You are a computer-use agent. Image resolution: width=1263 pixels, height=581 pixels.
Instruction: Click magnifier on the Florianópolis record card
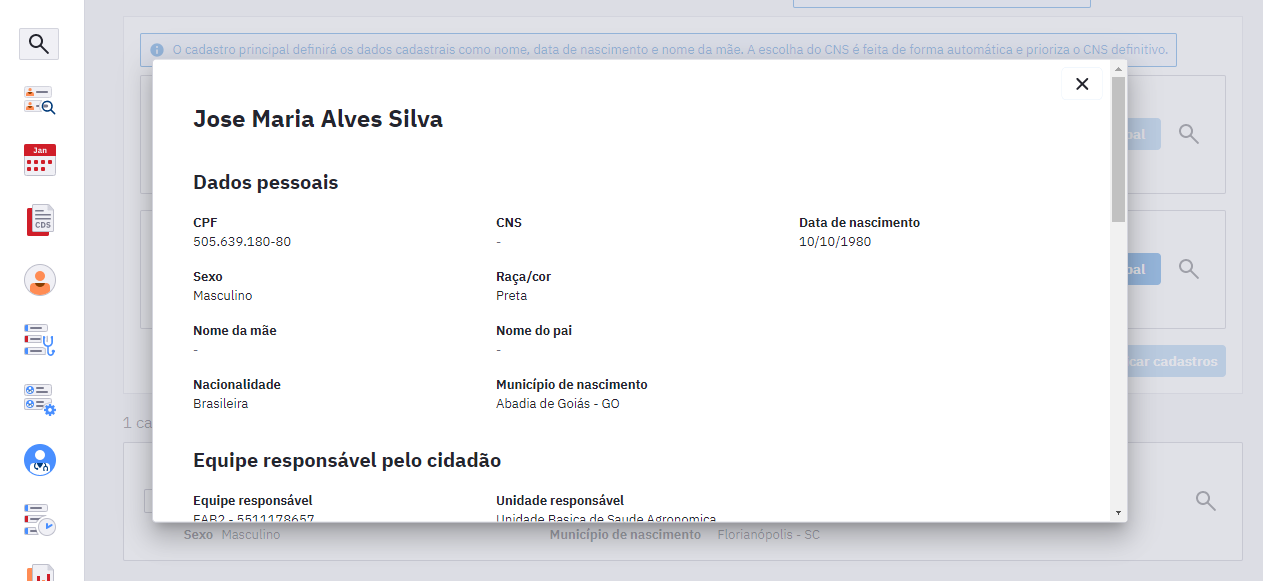[1206, 501]
